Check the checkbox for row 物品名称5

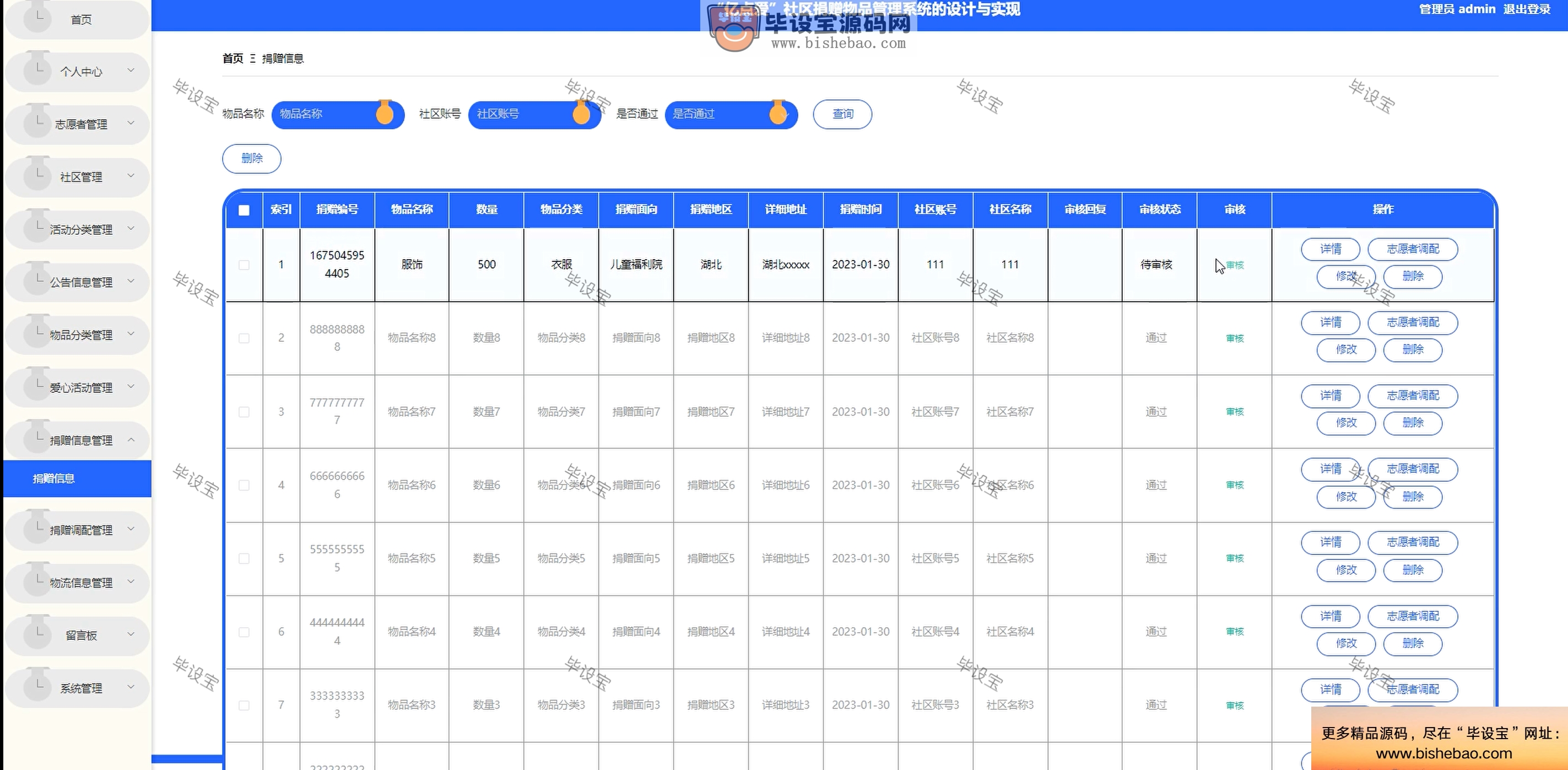tap(244, 558)
